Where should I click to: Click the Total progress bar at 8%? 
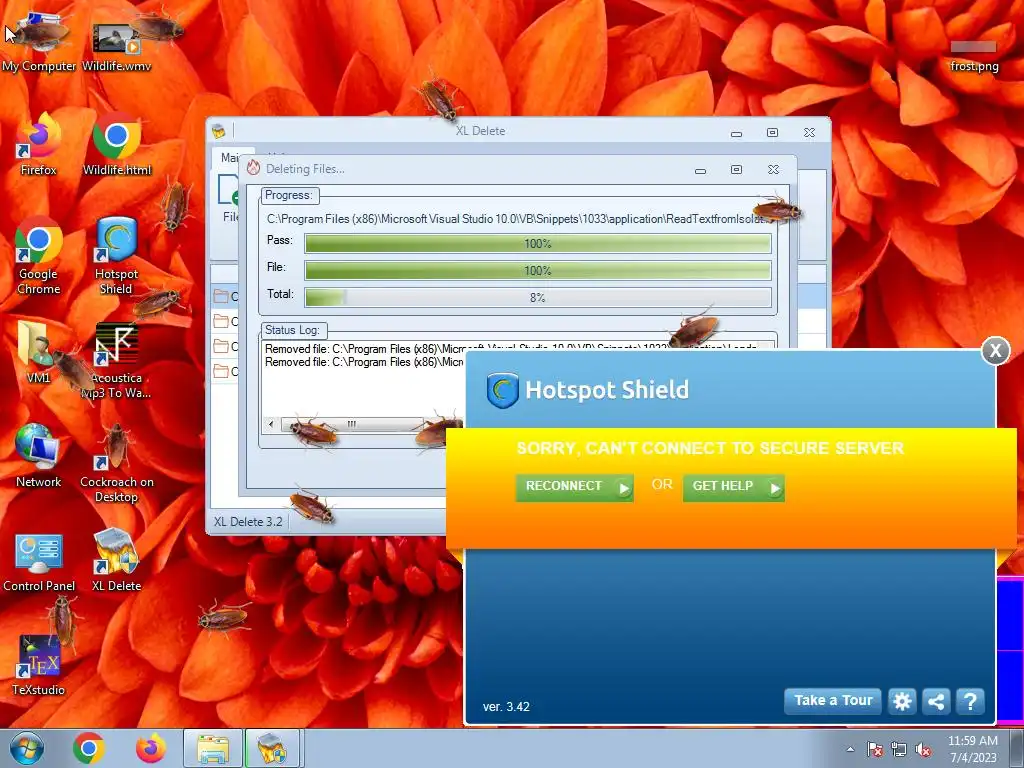click(x=537, y=297)
